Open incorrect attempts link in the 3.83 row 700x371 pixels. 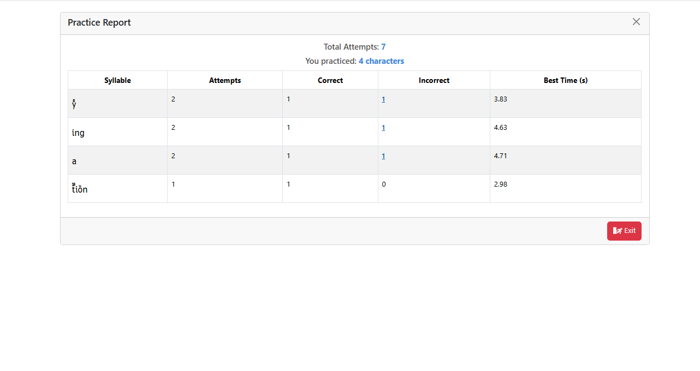pos(383,100)
